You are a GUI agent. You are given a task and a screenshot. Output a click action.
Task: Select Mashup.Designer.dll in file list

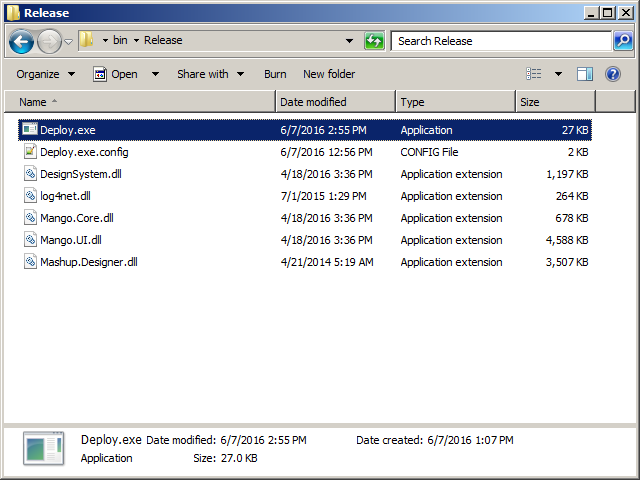pos(88,262)
